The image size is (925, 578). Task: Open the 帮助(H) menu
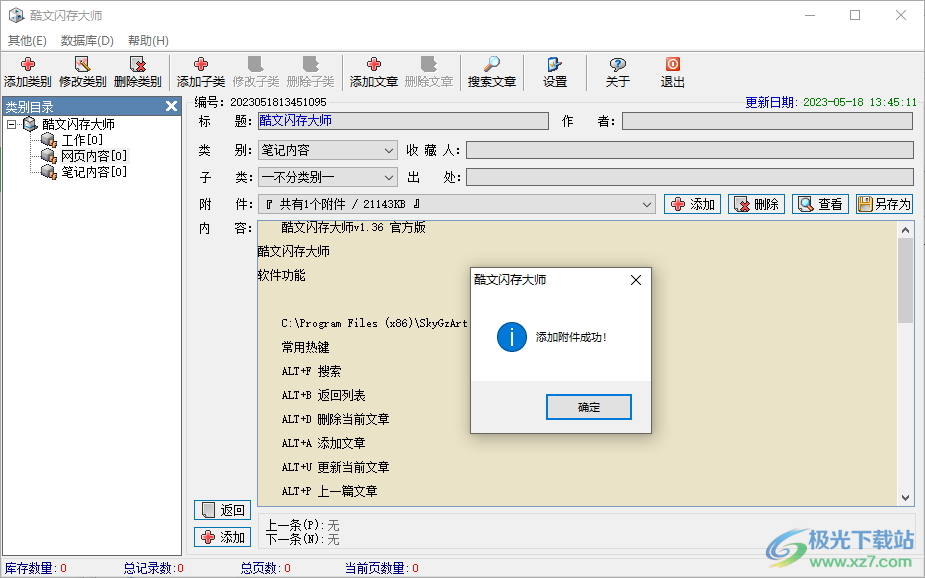(x=148, y=41)
